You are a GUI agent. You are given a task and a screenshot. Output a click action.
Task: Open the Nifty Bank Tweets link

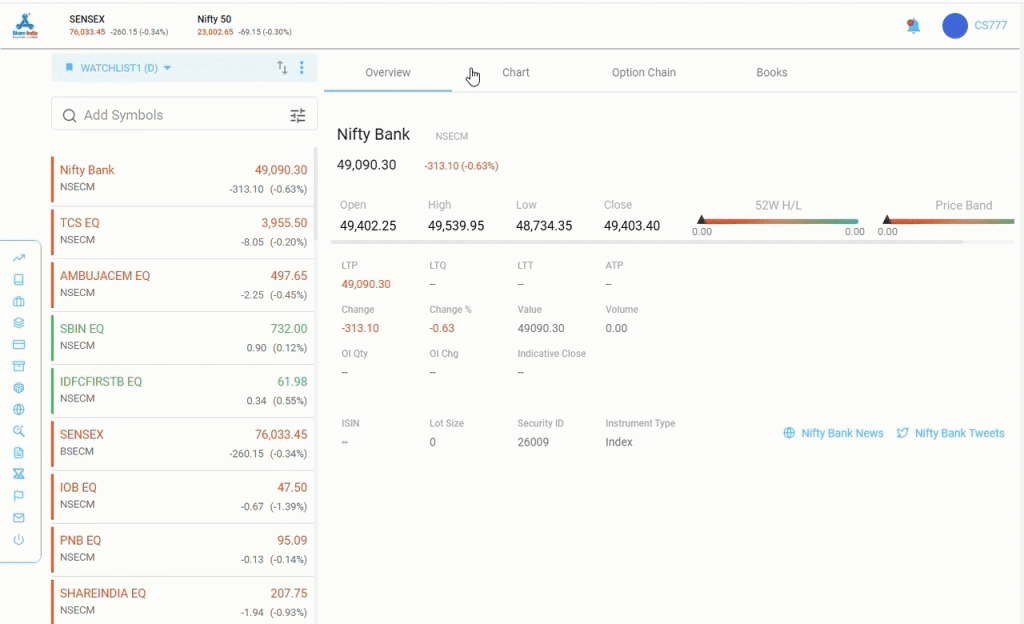959,433
